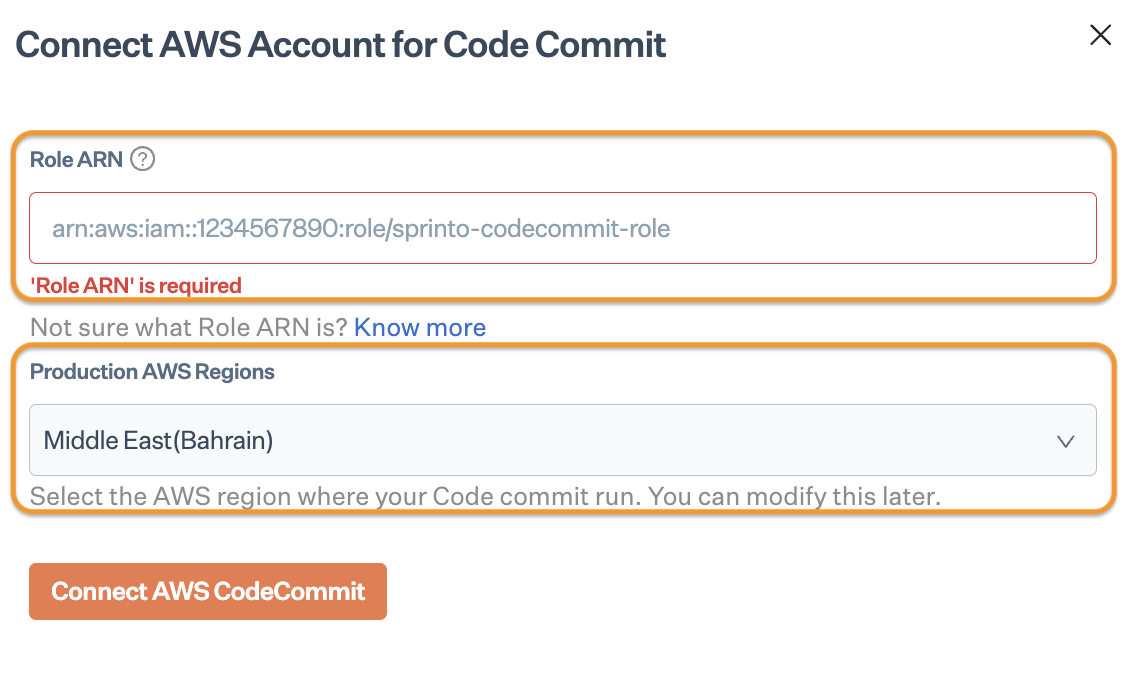This screenshot has width=1128, height=676.
Task: Click the "Not sure what Role ARN is?" text
Action: point(188,327)
